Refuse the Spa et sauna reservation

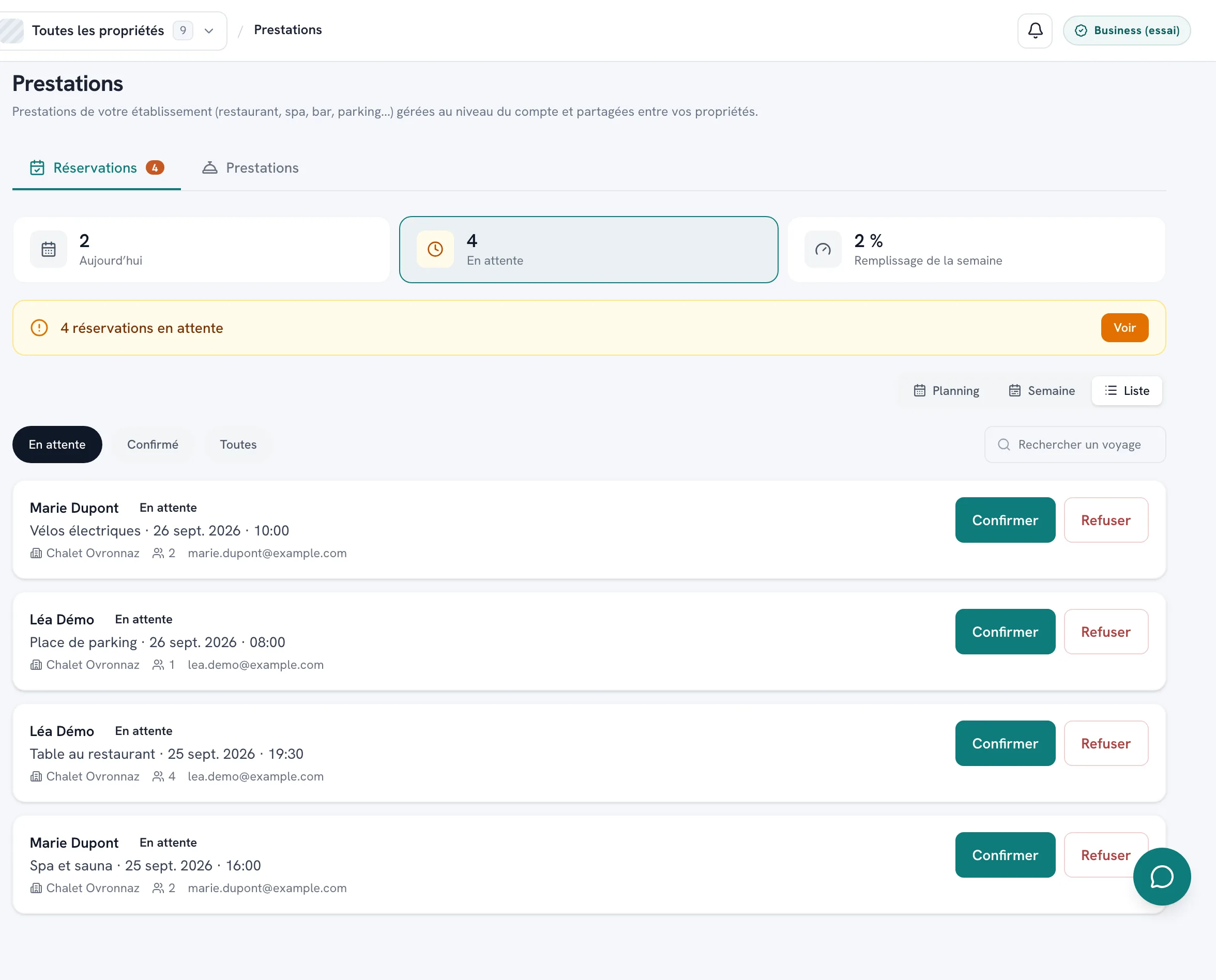click(x=1105, y=855)
